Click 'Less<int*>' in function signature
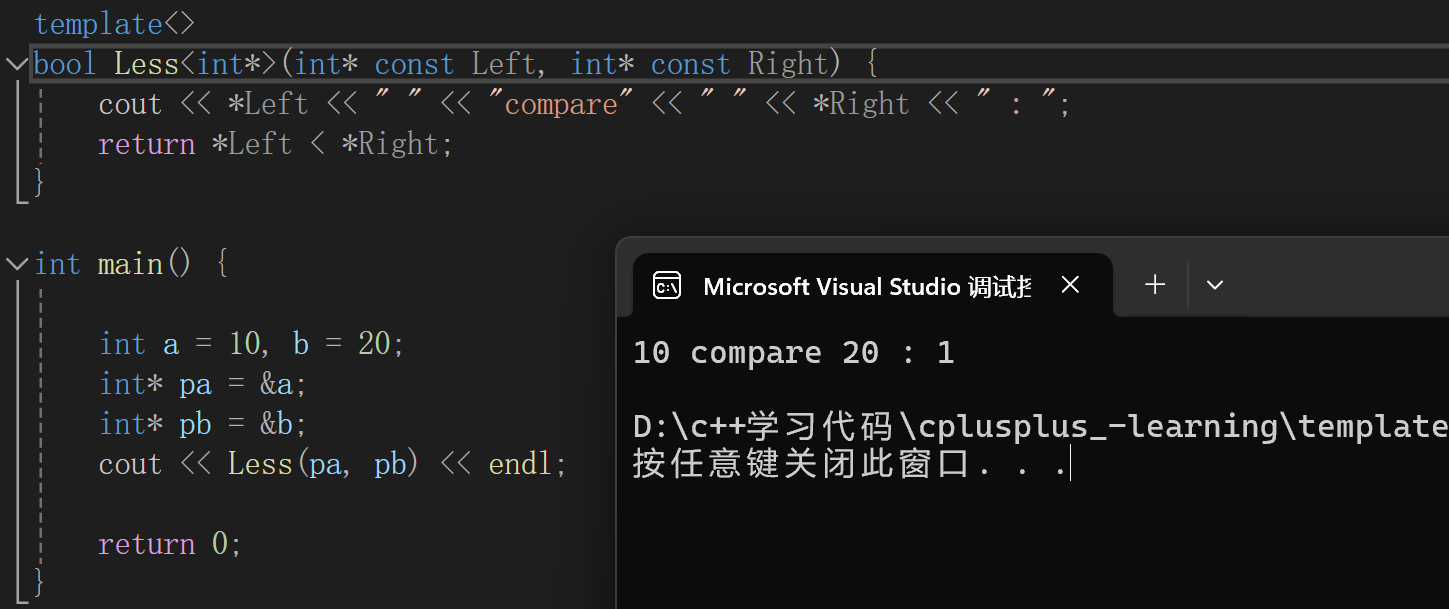The height and width of the screenshot is (609, 1449). click(195, 64)
